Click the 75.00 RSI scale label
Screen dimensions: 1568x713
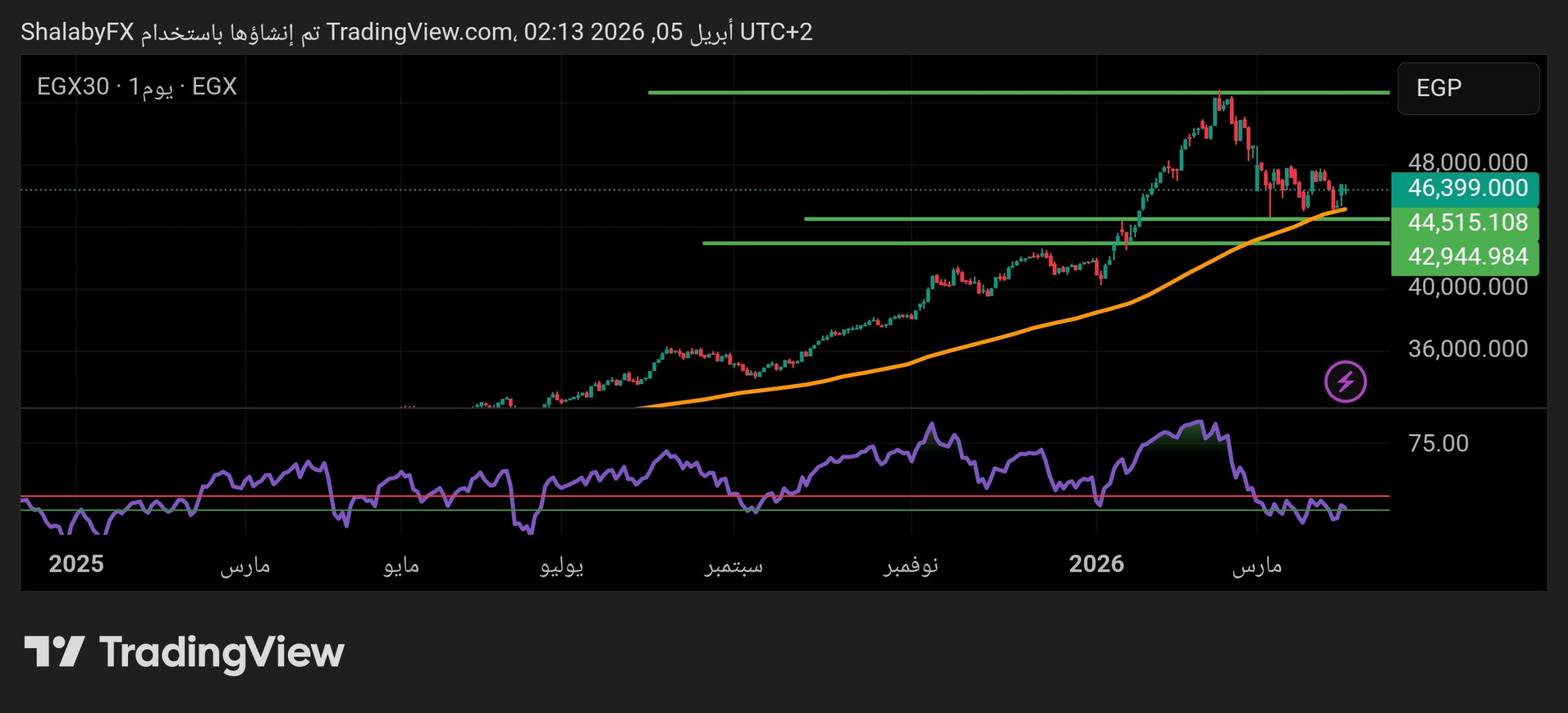pyautogui.click(x=1438, y=443)
